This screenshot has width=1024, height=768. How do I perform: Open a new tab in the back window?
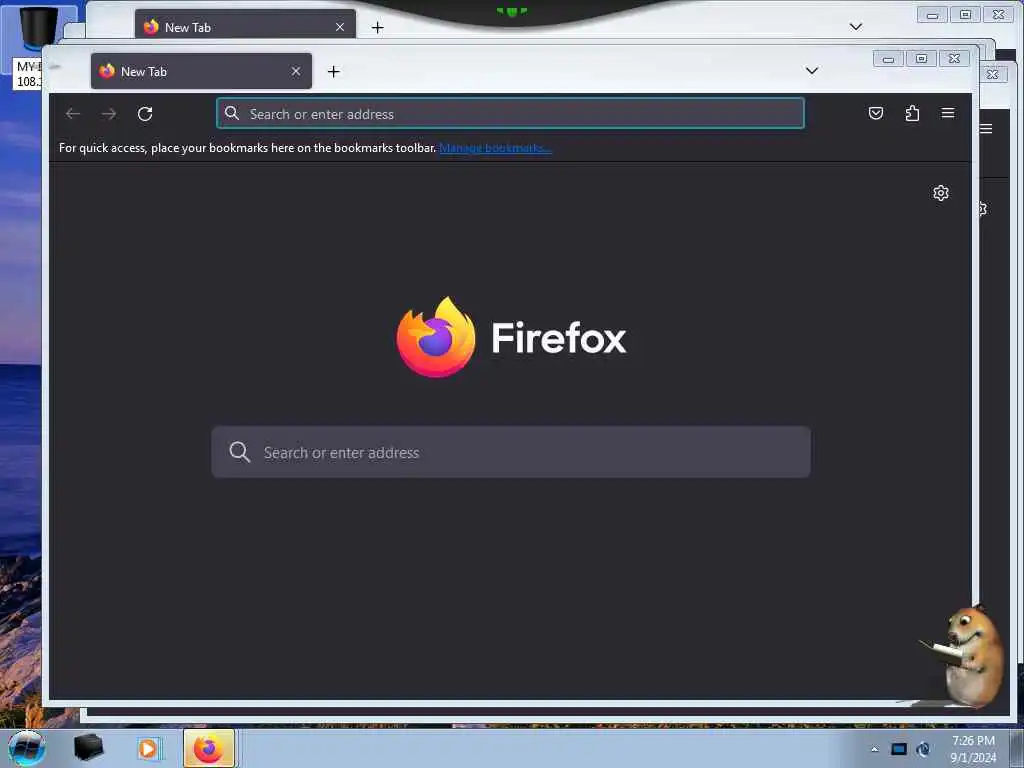click(x=377, y=27)
